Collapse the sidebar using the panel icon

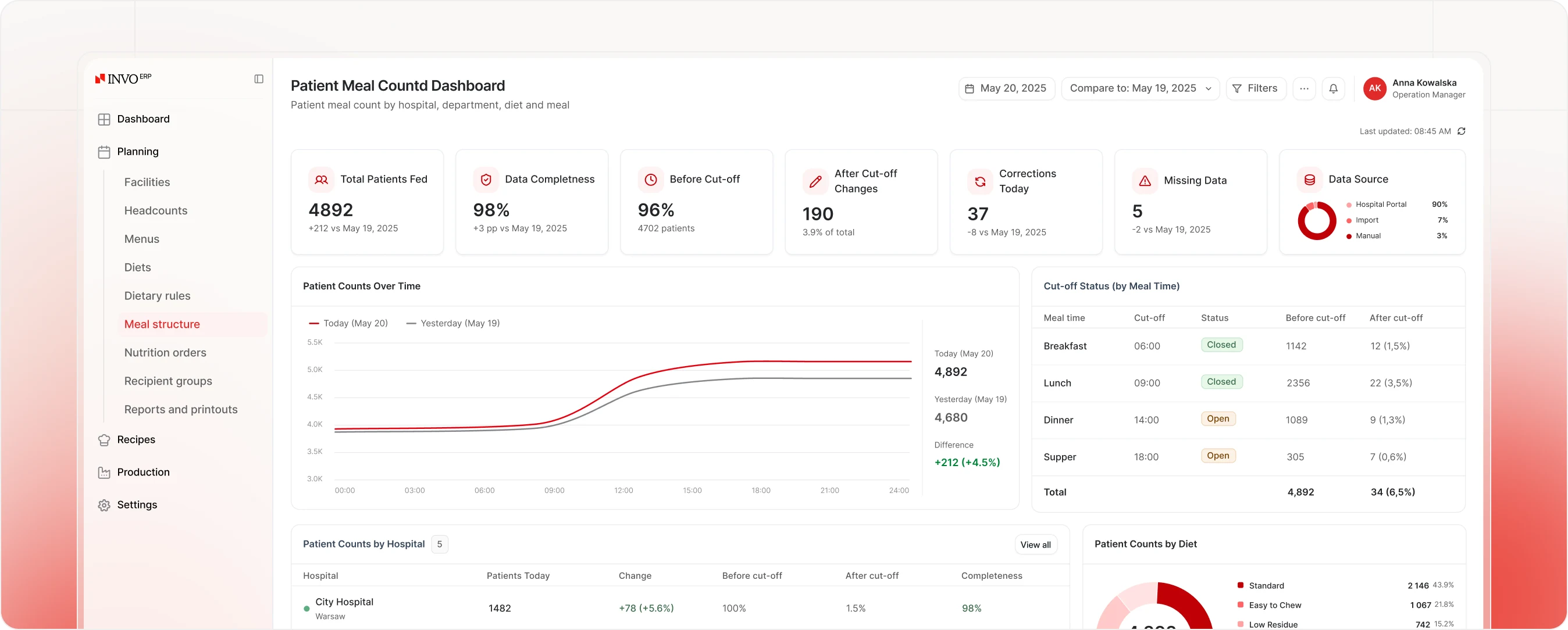click(x=259, y=79)
